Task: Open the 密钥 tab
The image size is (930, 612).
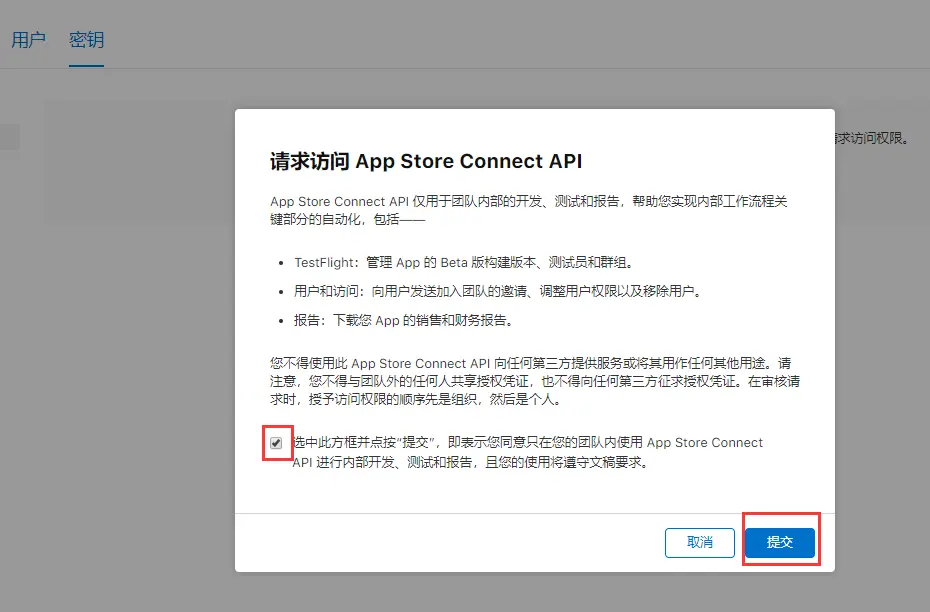Action: tap(87, 40)
